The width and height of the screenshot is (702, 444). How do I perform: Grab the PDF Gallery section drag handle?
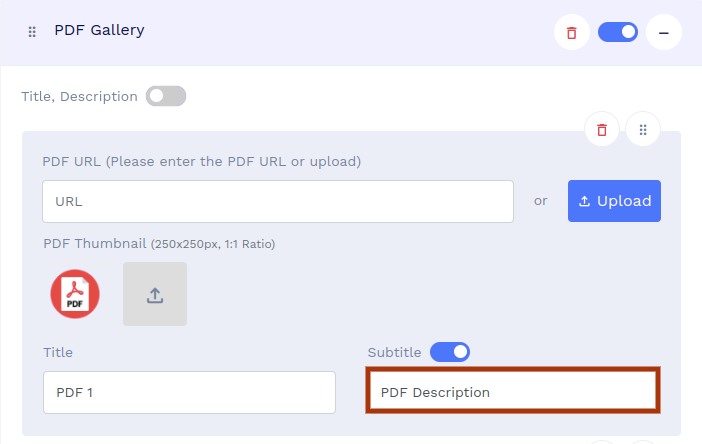click(x=32, y=32)
